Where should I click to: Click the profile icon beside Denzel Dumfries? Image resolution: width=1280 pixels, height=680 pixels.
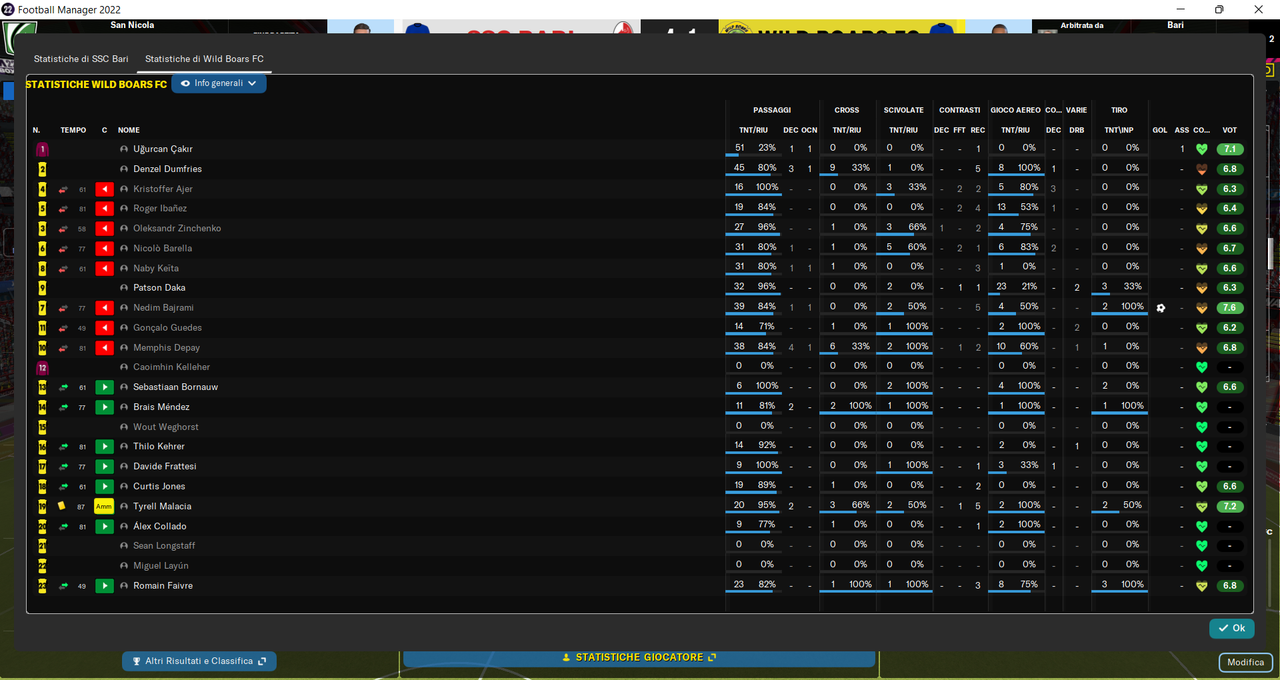click(x=124, y=169)
